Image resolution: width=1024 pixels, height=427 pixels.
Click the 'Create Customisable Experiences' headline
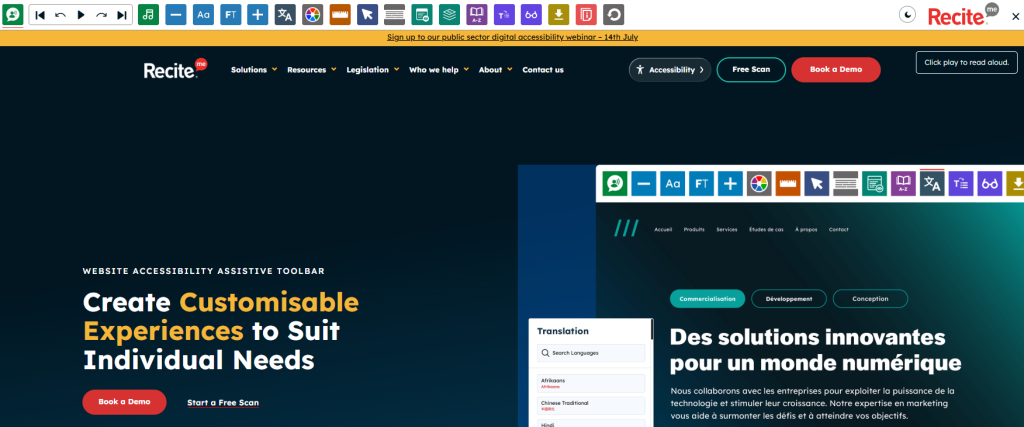click(221, 331)
